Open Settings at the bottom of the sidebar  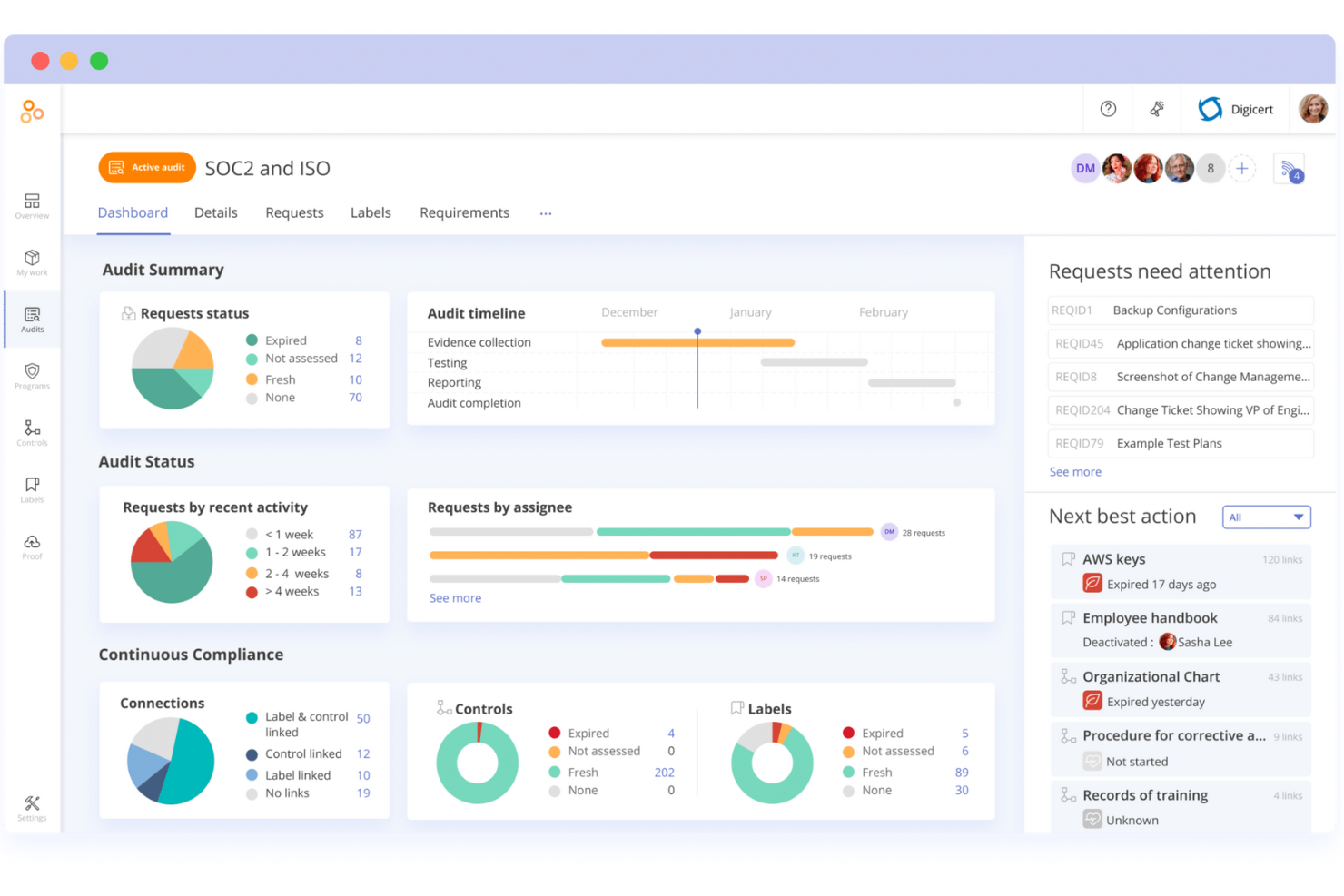pyautogui.click(x=32, y=809)
